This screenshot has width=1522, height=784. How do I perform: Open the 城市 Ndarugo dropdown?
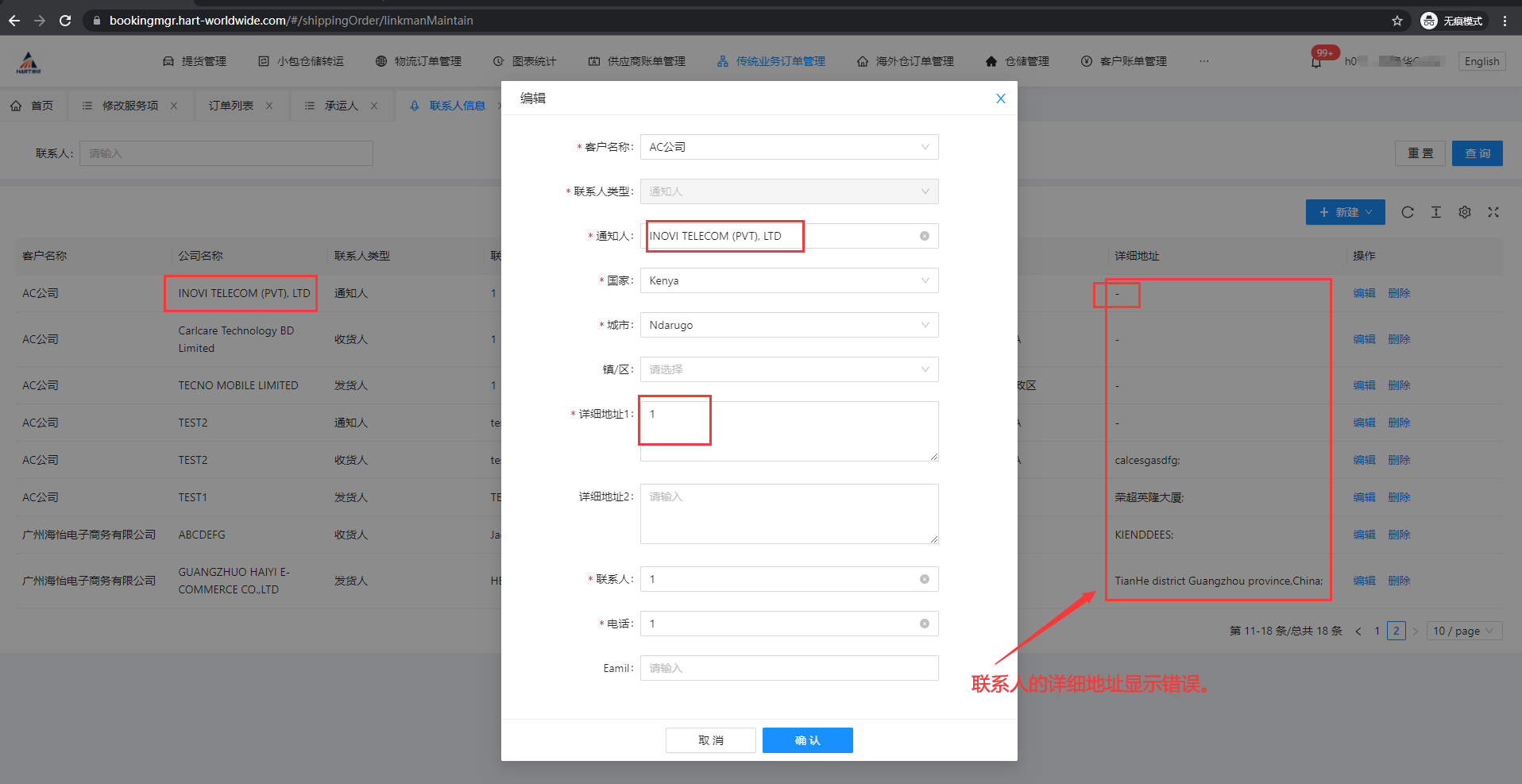click(x=788, y=325)
